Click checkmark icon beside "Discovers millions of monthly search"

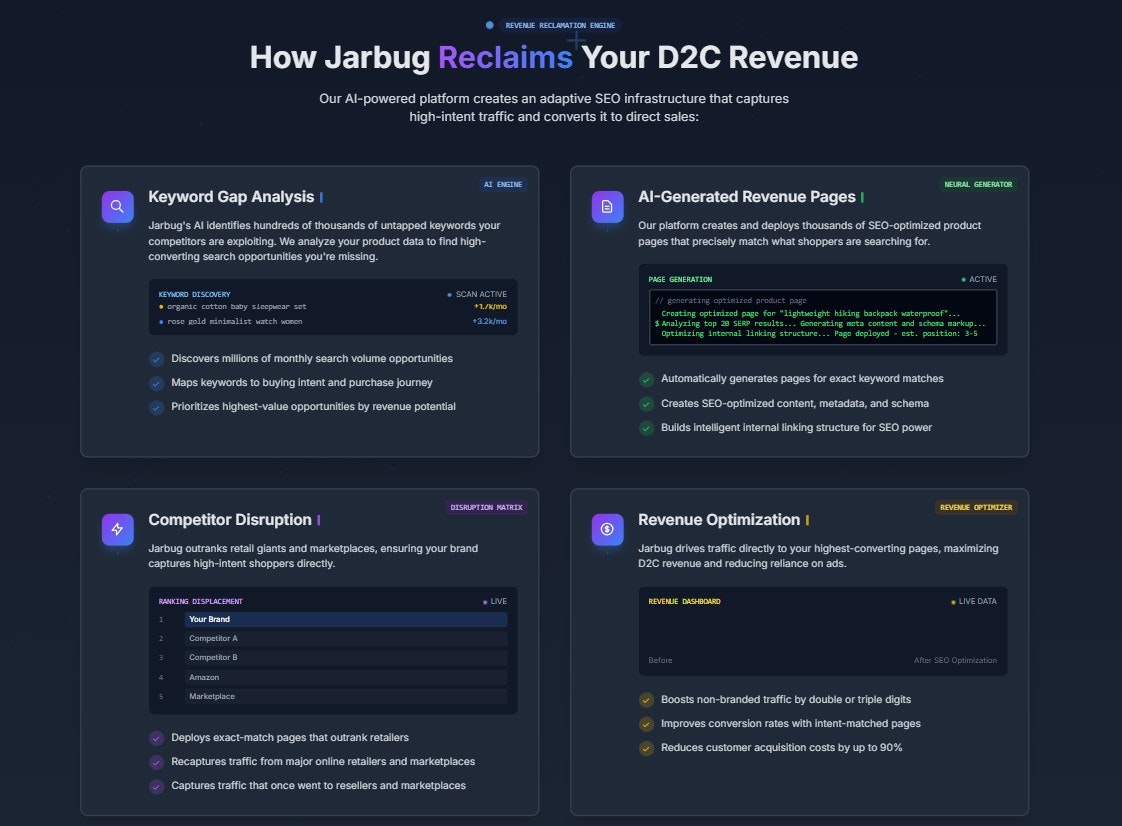[x=156, y=359]
